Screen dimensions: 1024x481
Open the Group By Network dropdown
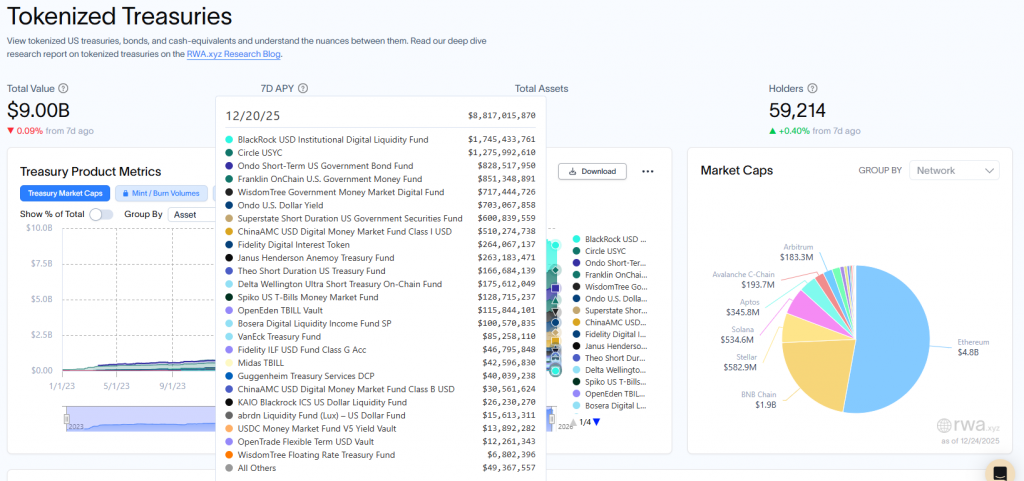[954, 170]
